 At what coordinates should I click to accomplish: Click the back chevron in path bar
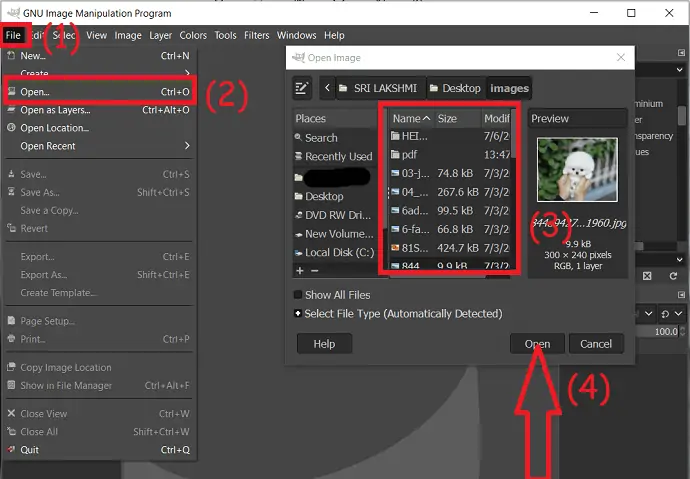[327, 88]
